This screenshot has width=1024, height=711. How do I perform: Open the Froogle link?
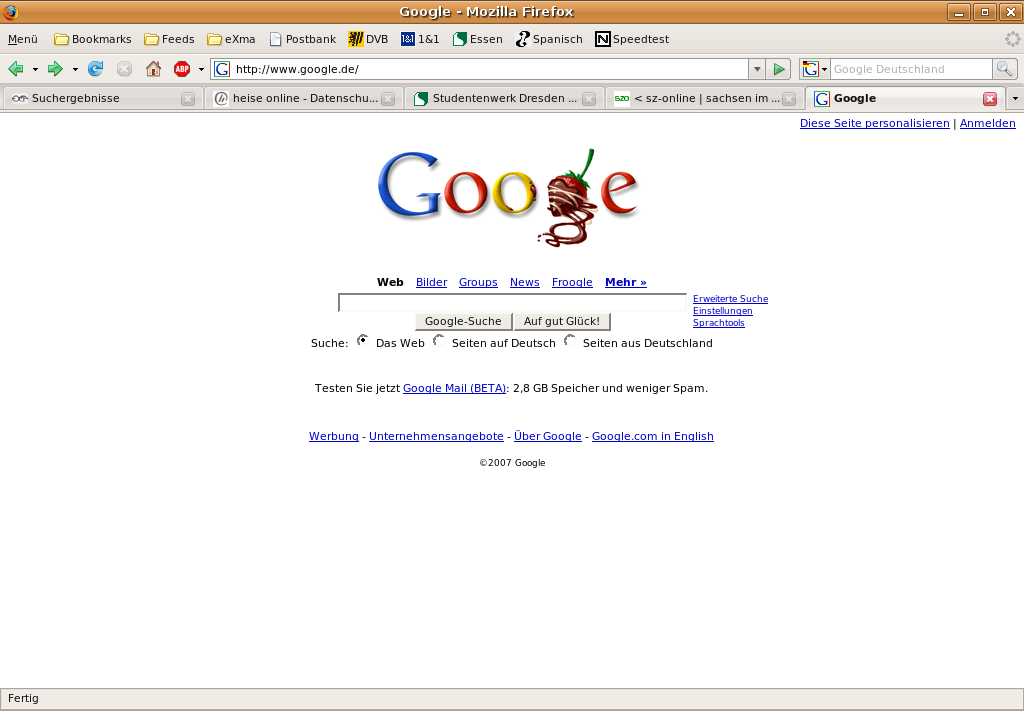[x=572, y=282]
